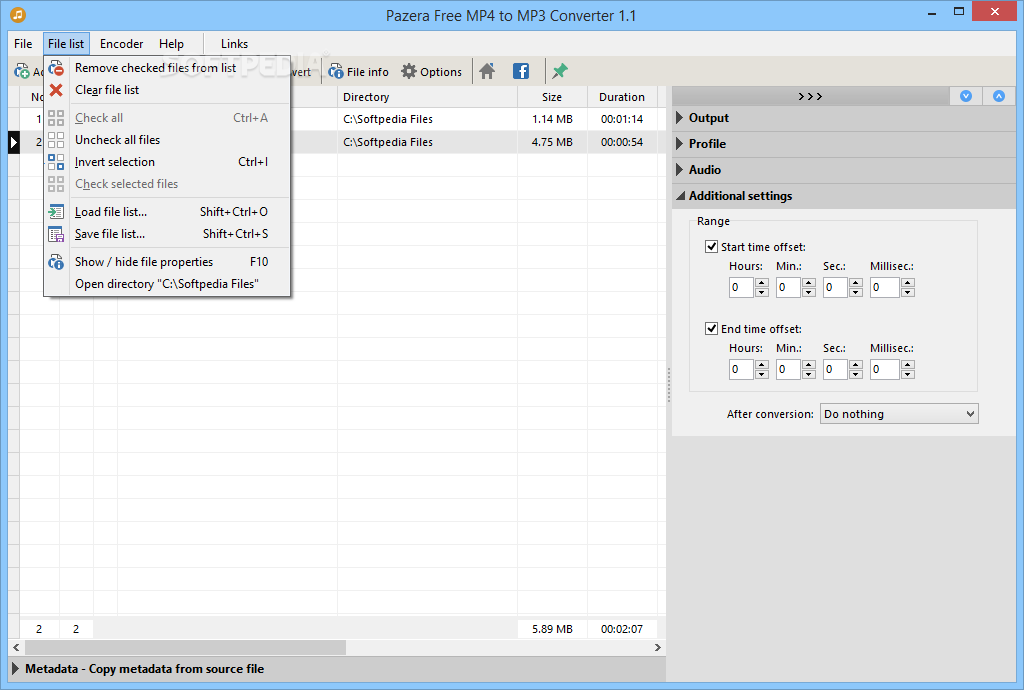Sort by the Size column header
1024x690 pixels.
click(x=552, y=97)
